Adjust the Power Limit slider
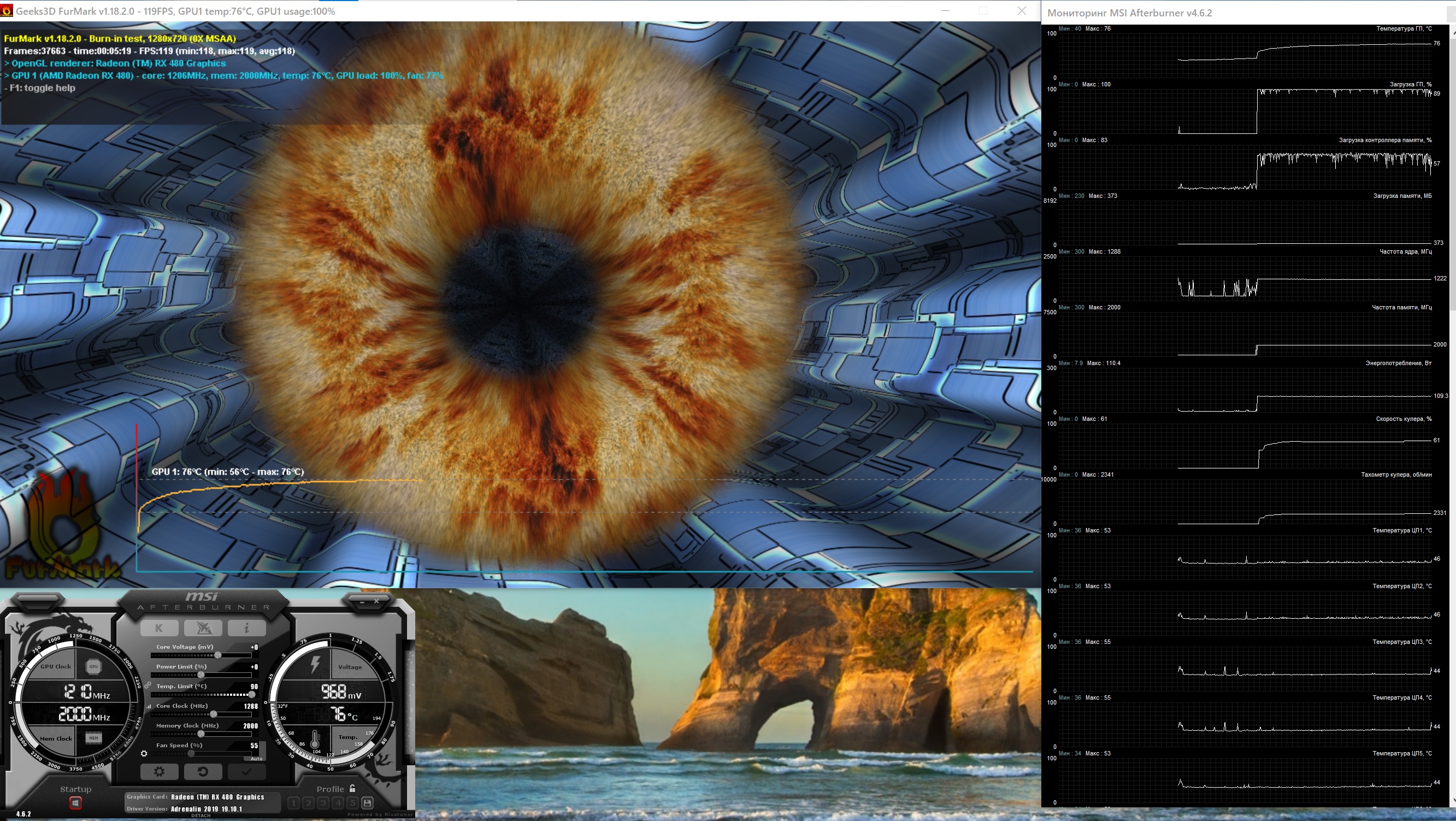1456x821 pixels. [x=201, y=675]
